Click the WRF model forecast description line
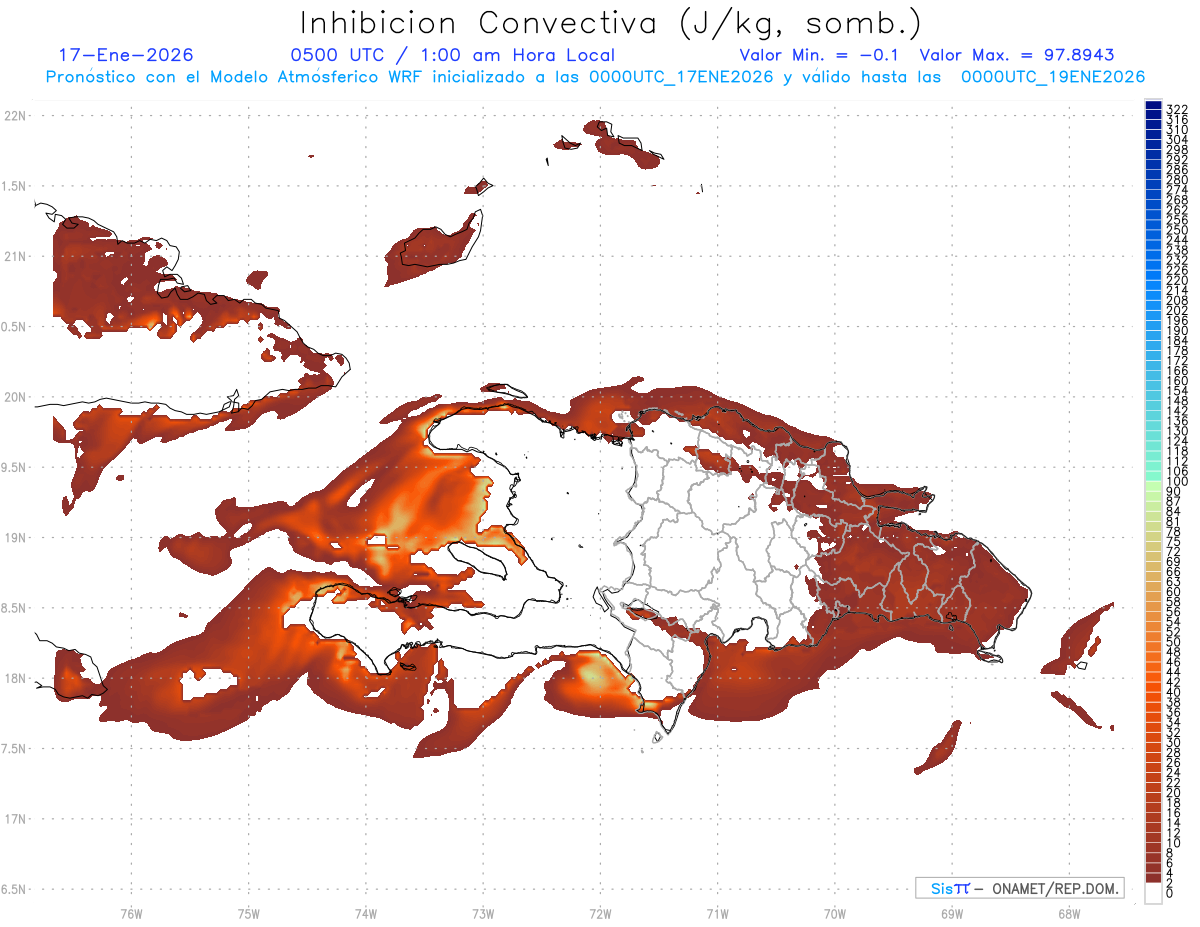1200x927 pixels. pos(595,77)
